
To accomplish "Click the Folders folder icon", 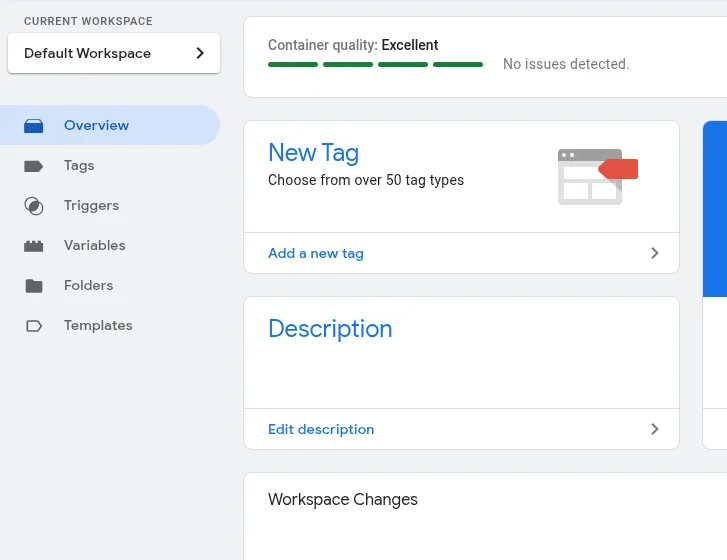I will pos(33,286).
